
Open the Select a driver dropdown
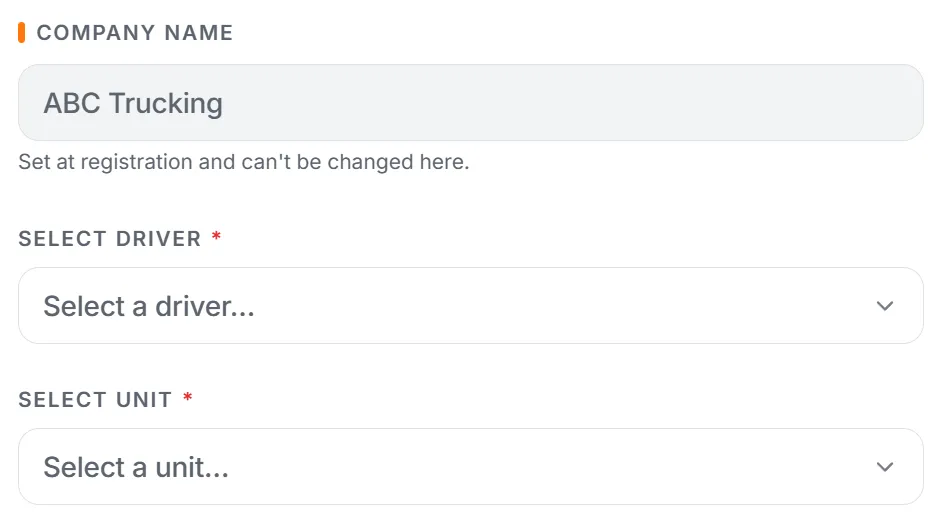[470, 306]
